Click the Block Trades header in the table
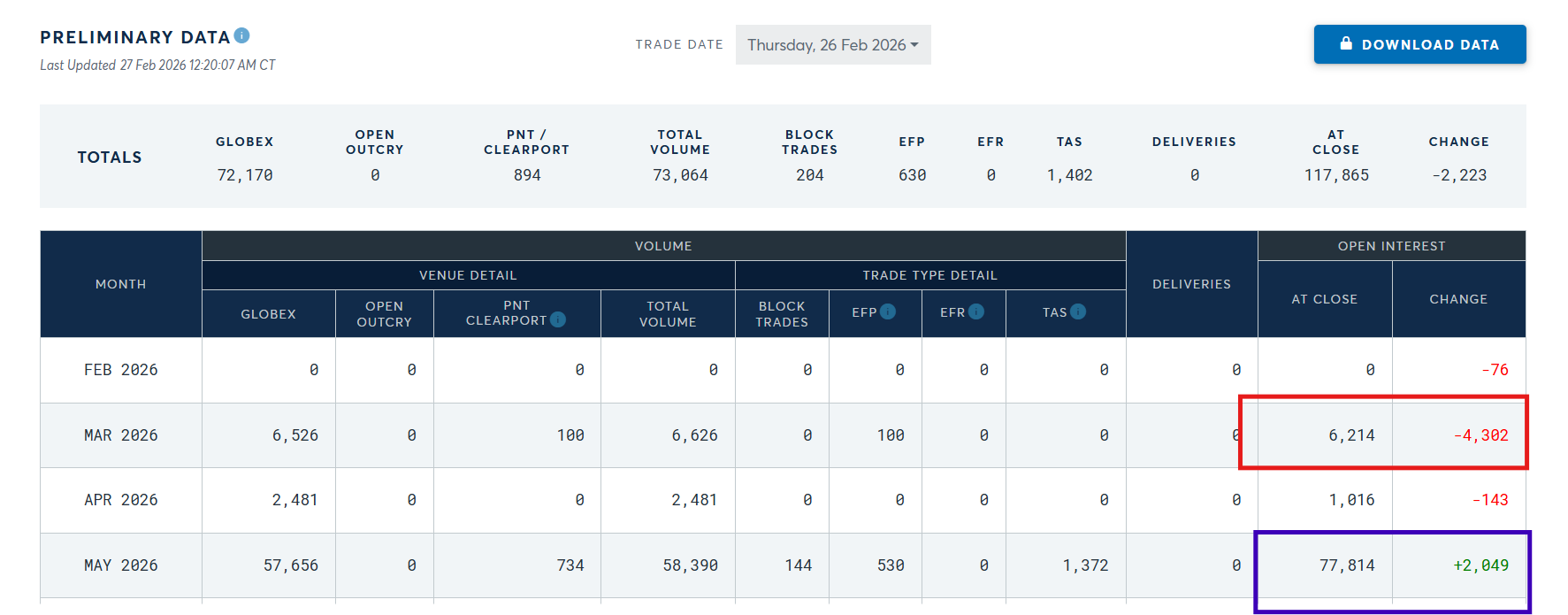 tap(782, 314)
